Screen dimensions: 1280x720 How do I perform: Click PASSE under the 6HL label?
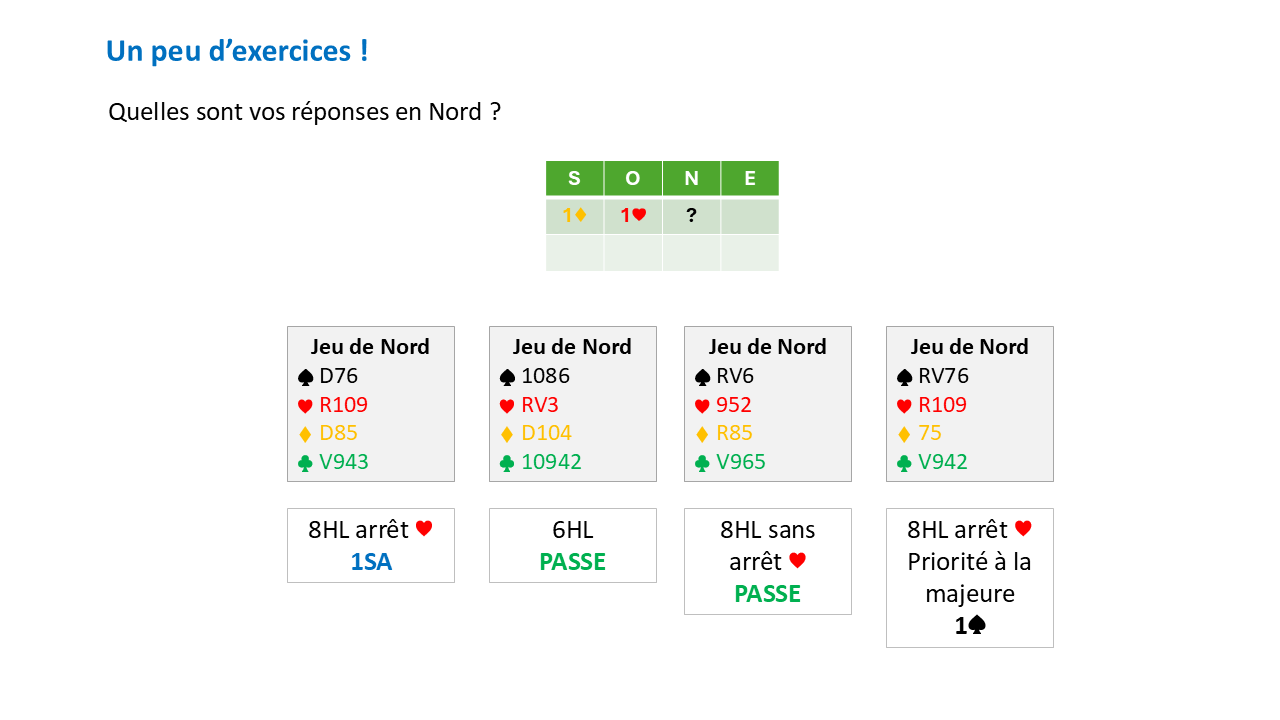tap(573, 562)
